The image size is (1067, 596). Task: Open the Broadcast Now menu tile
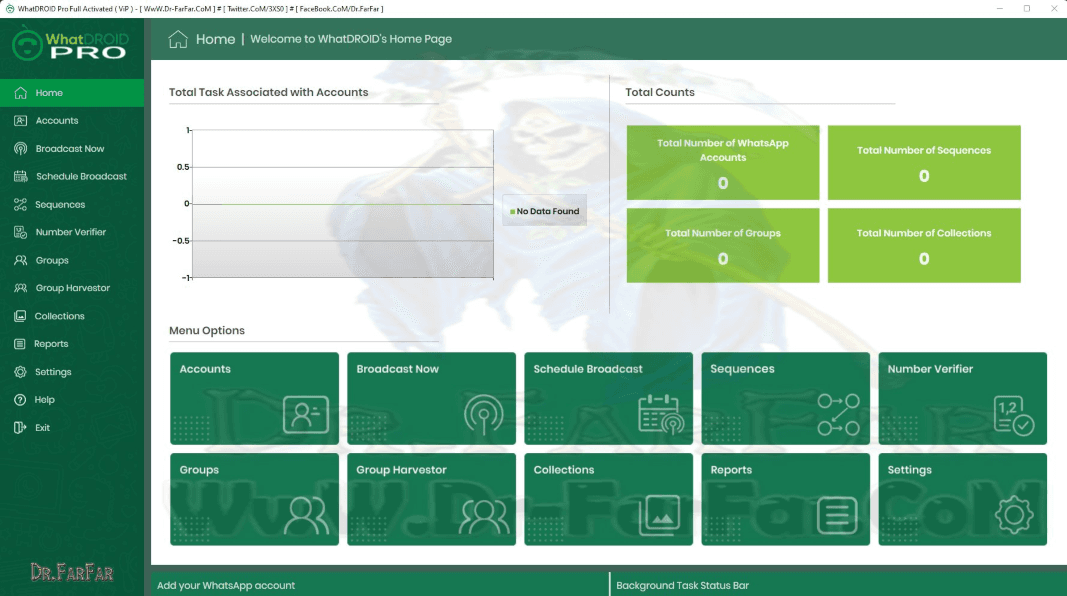(x=431, y=398)
